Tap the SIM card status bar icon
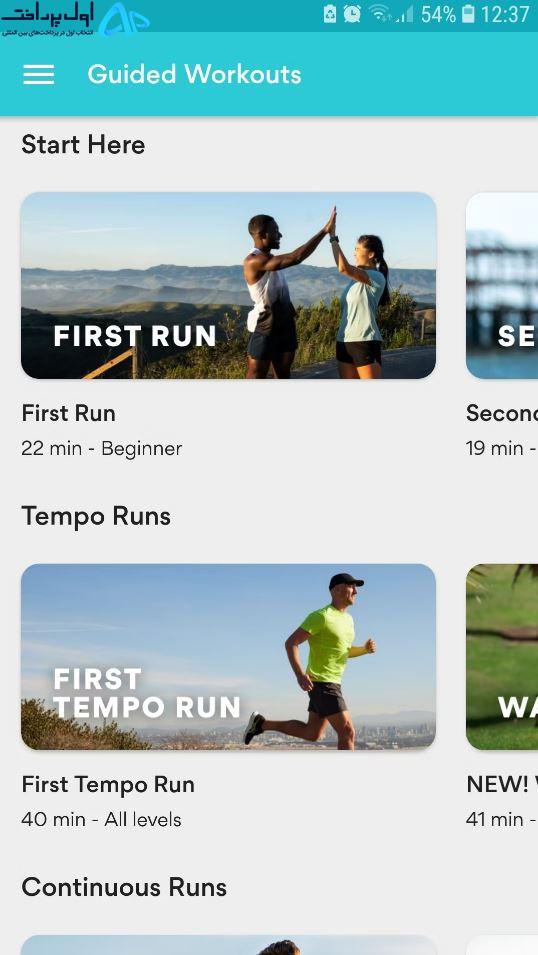 tap(330, 14)
